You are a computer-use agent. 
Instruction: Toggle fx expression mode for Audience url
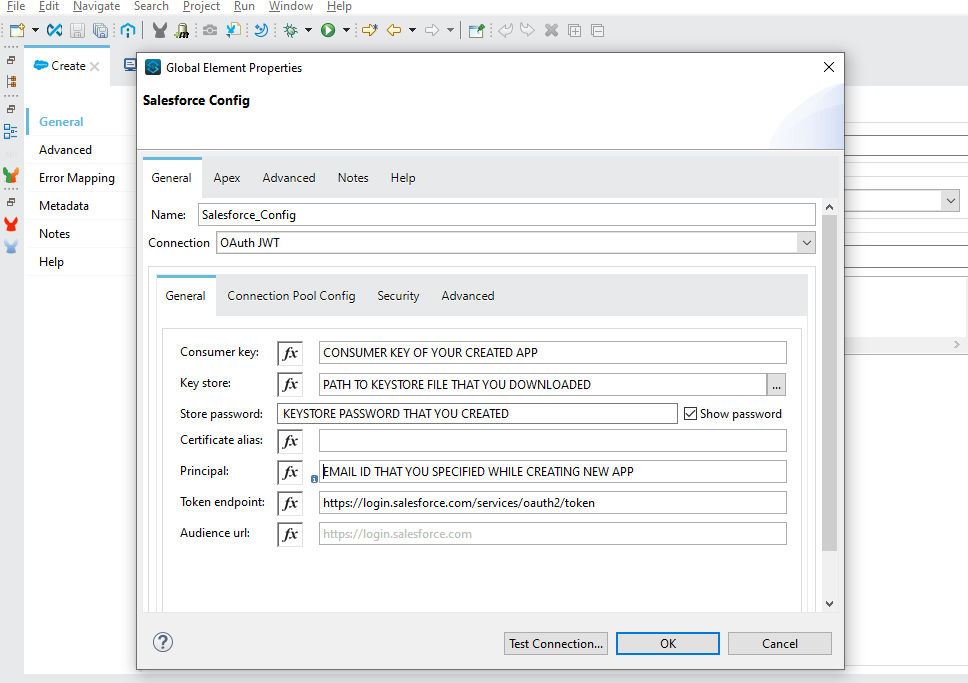[x=290, y=534]
